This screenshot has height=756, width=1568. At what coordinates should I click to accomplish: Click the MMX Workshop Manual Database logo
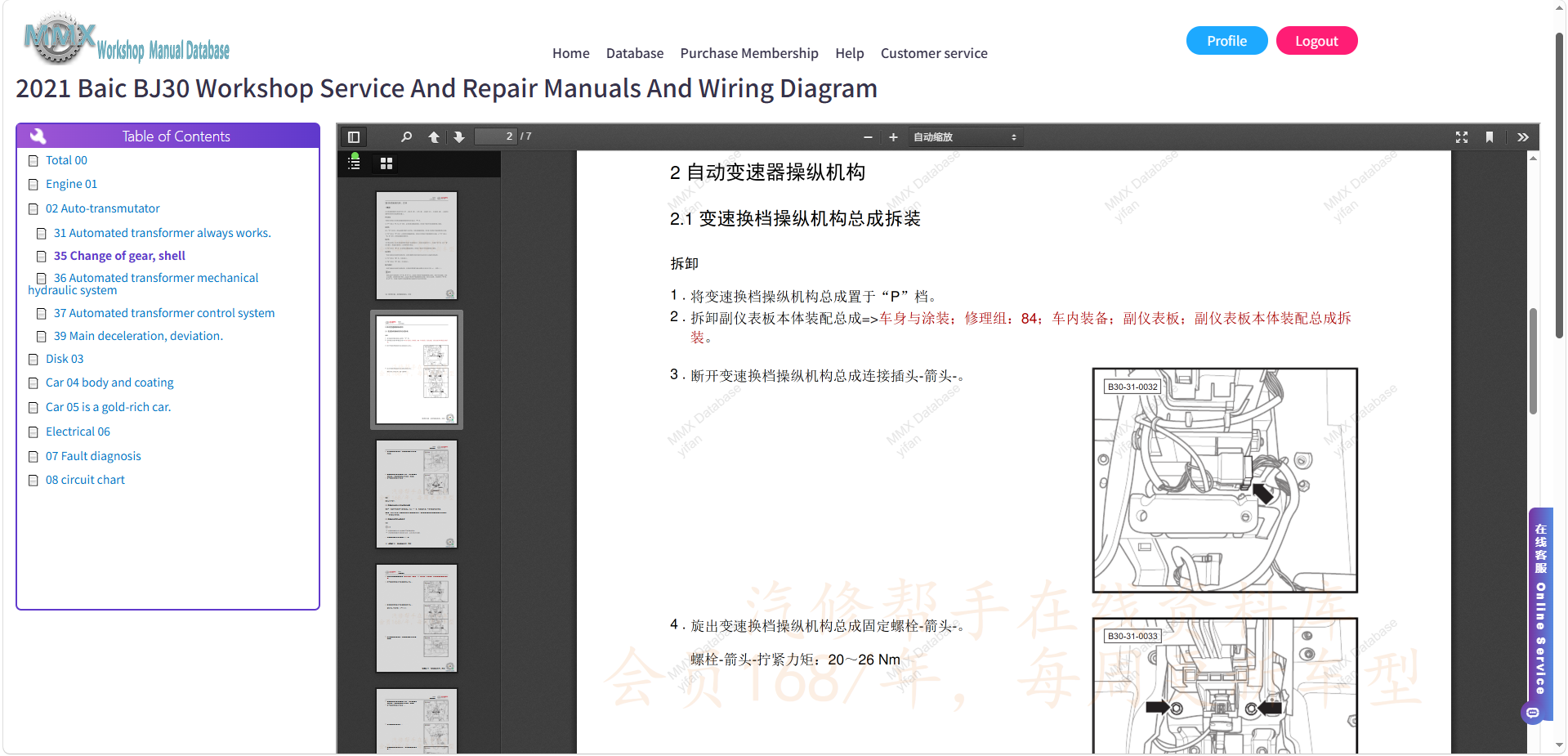tap(127, 39)
